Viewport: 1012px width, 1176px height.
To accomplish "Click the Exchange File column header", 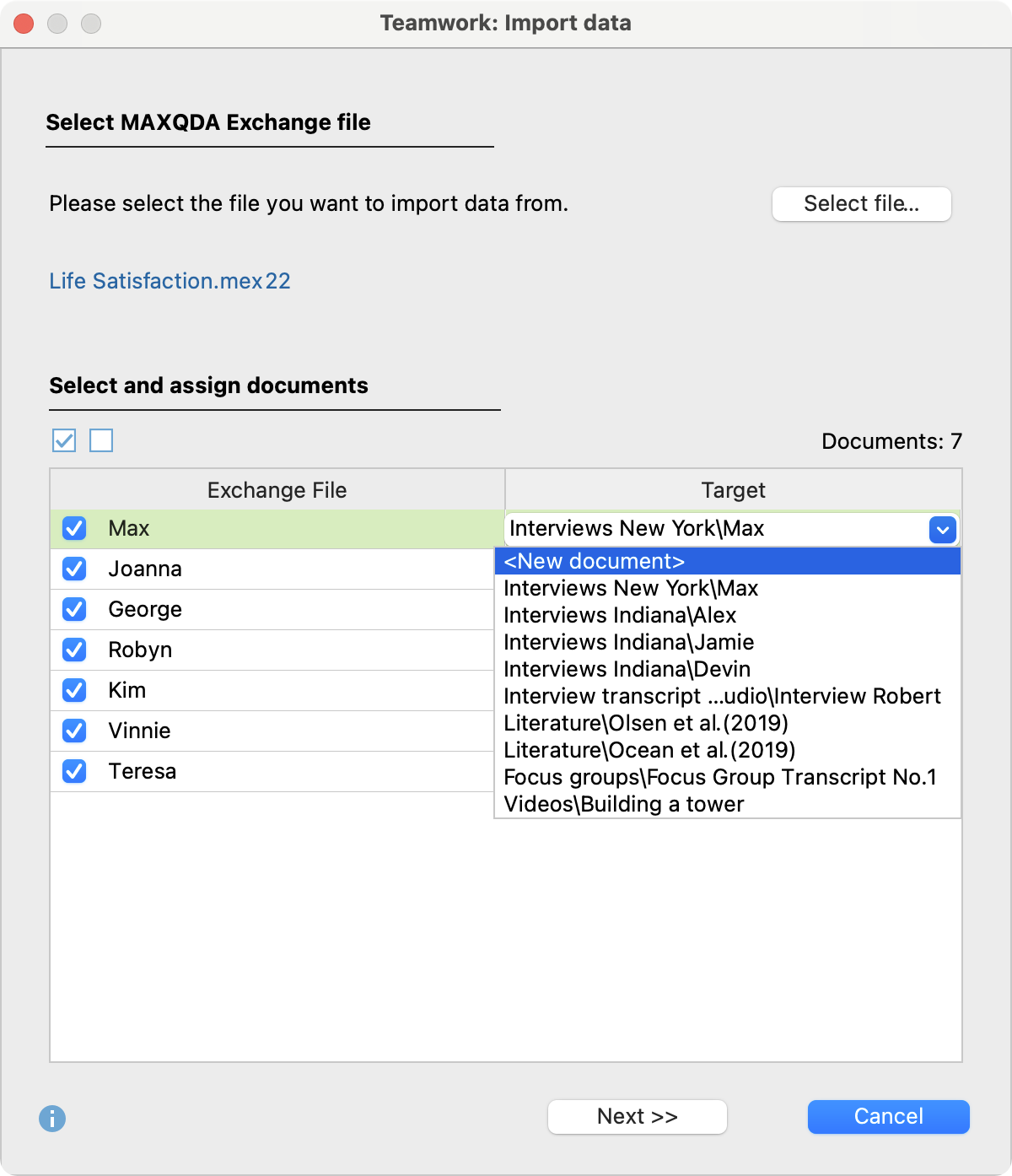I will pyautogui.click(x=277, y=490).
